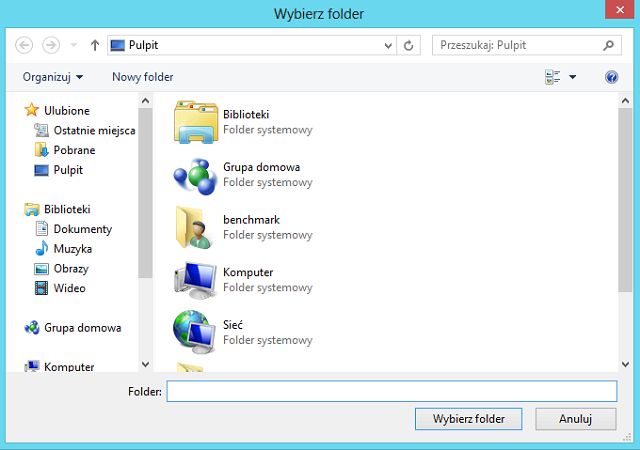The height and width of the screenshot is (450, 640).
Task: Select the Sieć globe icon
Action: pos(194,332)
